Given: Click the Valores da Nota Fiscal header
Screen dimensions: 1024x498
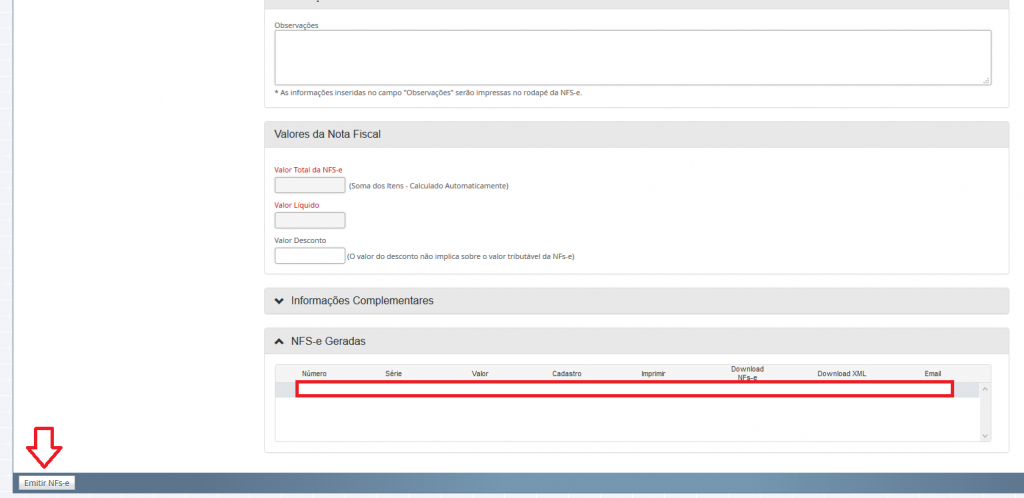Looking at the screenshot, I should 327,134.
